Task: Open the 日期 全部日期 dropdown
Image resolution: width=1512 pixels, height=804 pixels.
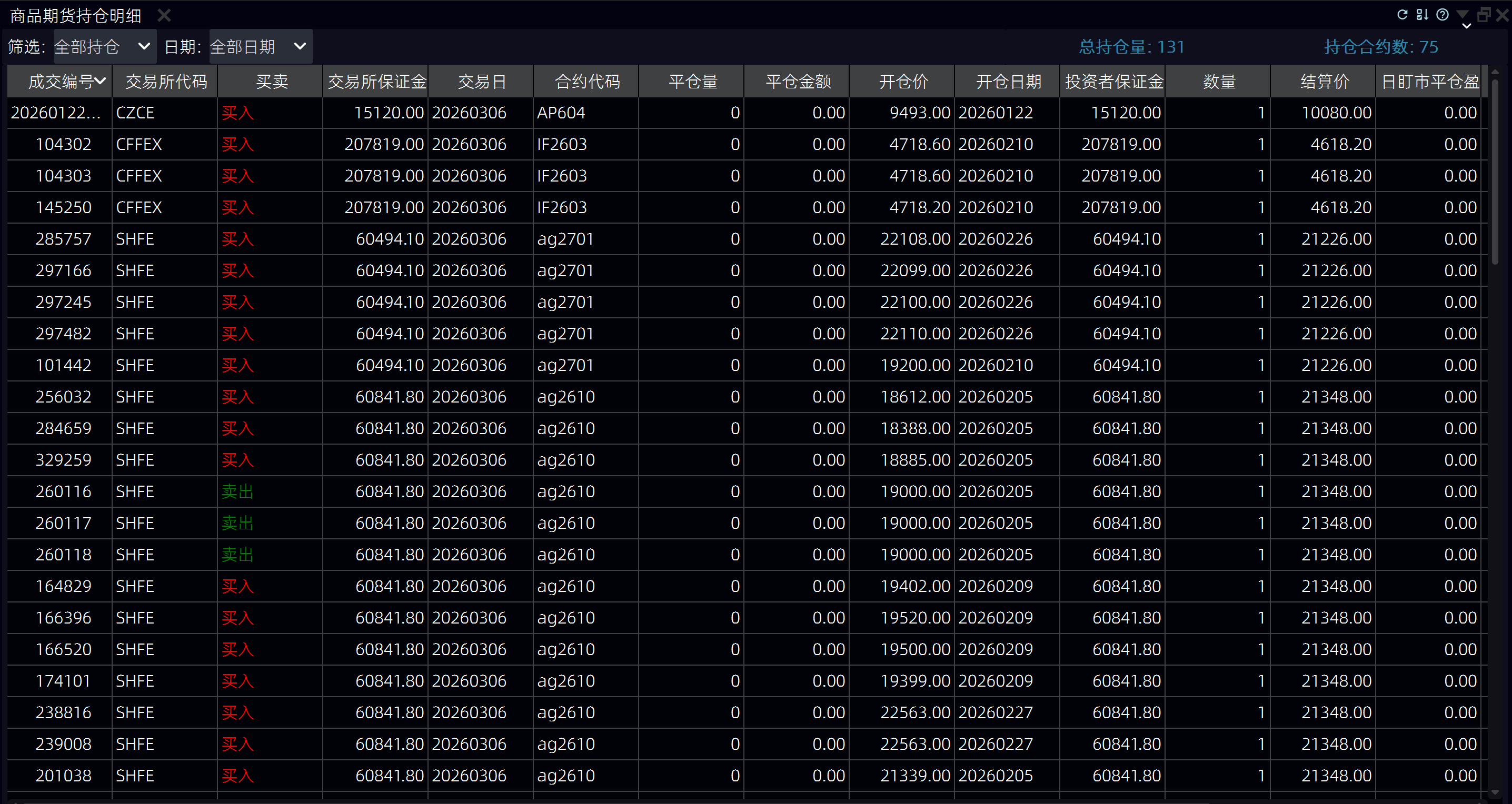Action: point(260,46)
